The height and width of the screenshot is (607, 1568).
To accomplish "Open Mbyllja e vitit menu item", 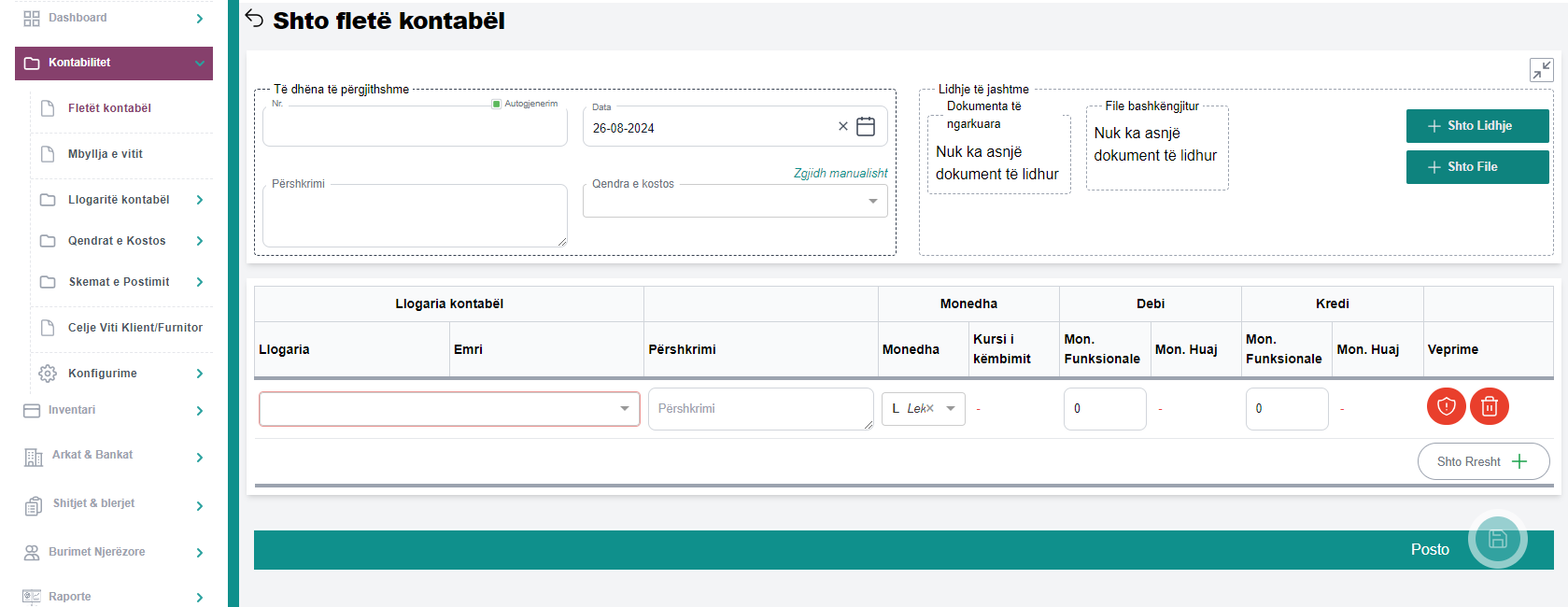I will pyautogui.click(x=106, y=154).
